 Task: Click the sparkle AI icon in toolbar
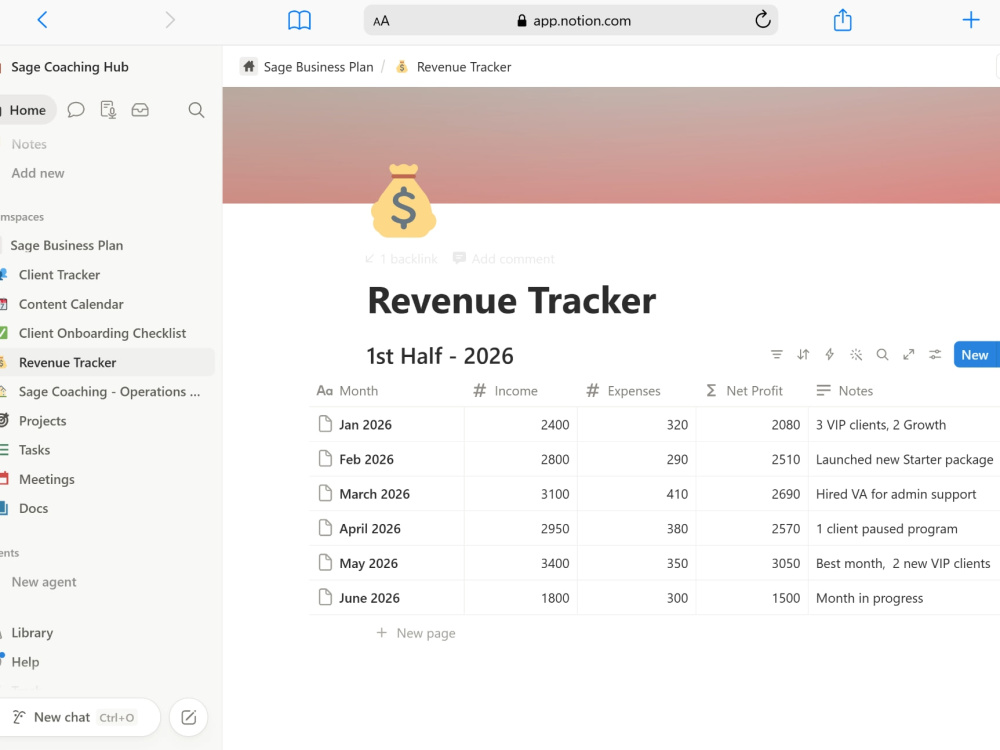[856, 355]
